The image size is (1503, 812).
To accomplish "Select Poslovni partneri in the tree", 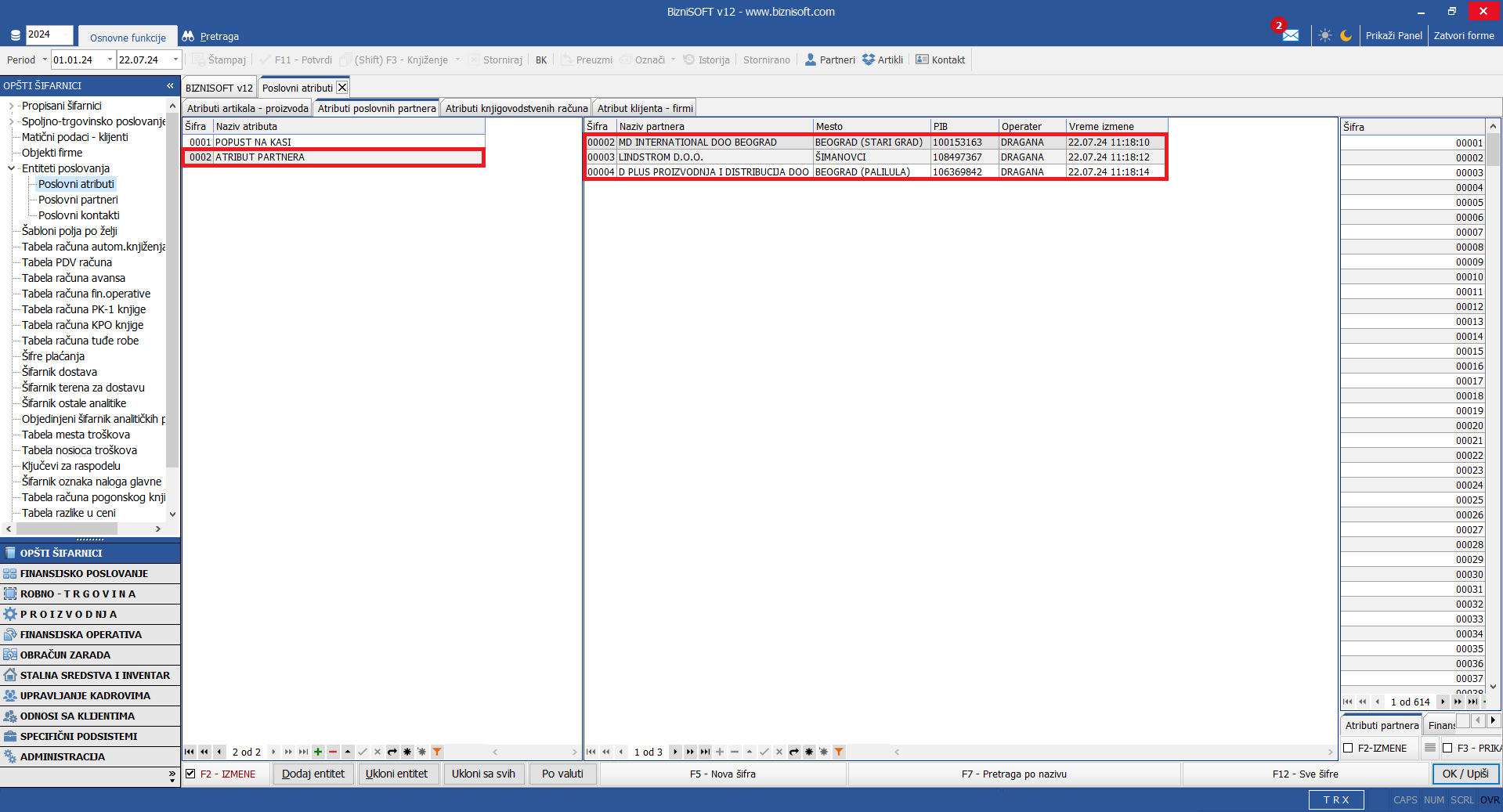I will click(x=78, y=200).
